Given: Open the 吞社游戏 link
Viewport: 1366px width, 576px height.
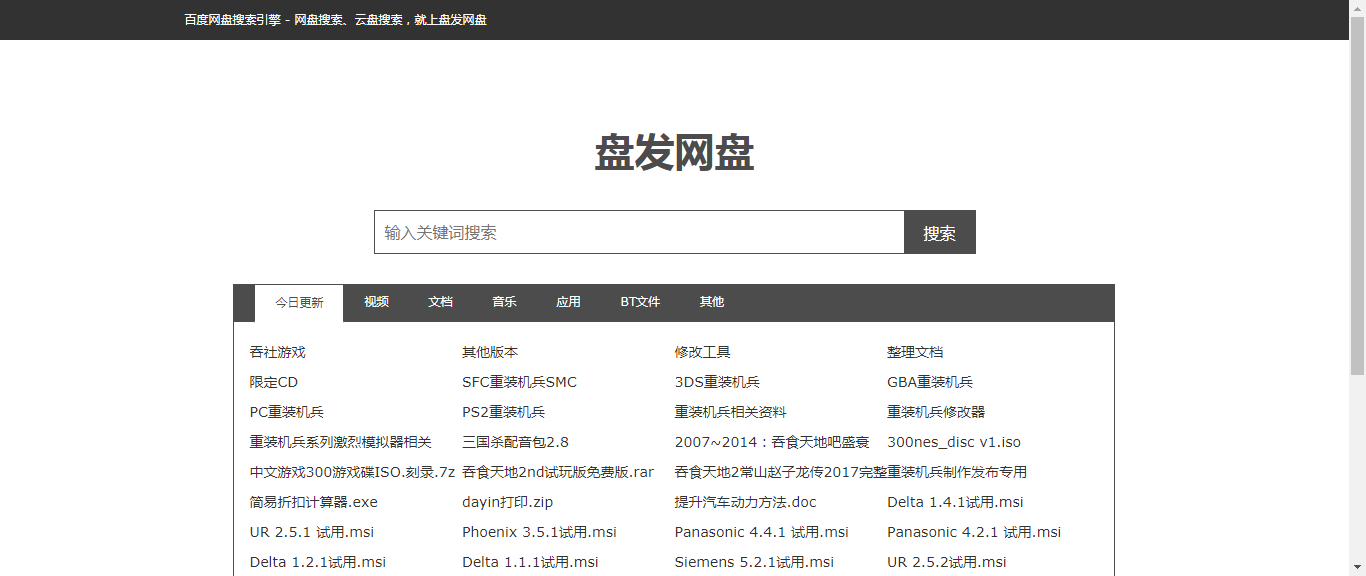Looking at the screenshot, I should [278, 352].
